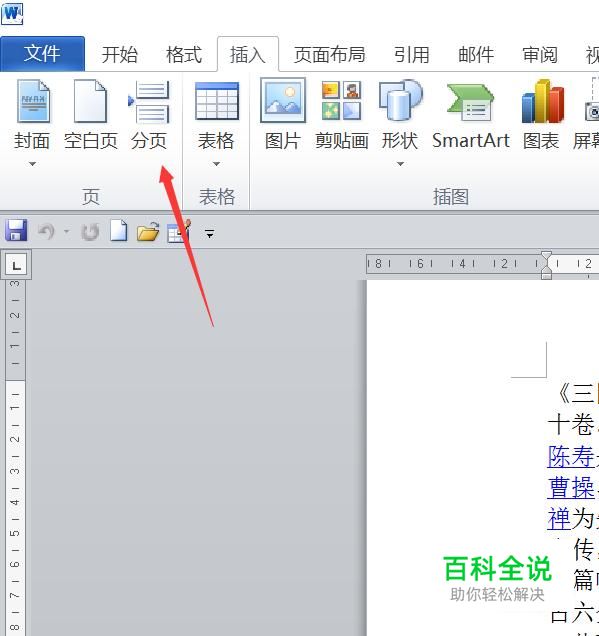Insert a chart with 图表
The height and width of the screenshot is (636, 599).
coord(541,116)
